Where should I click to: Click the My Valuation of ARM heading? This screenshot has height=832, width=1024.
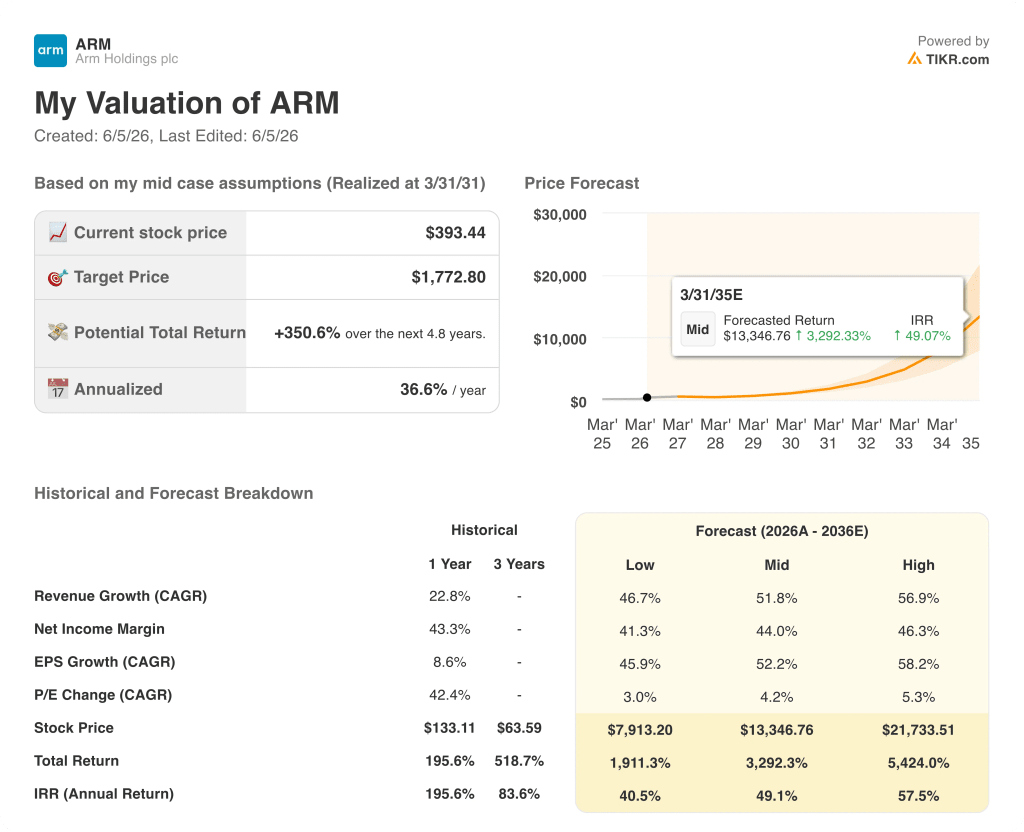tap(187, 103)
